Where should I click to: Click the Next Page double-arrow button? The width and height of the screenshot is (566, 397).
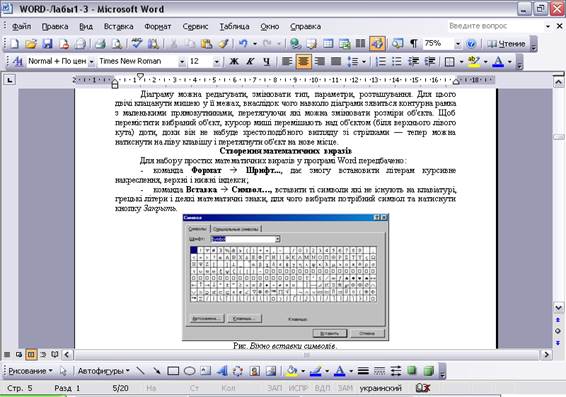(x=558, y=343)
